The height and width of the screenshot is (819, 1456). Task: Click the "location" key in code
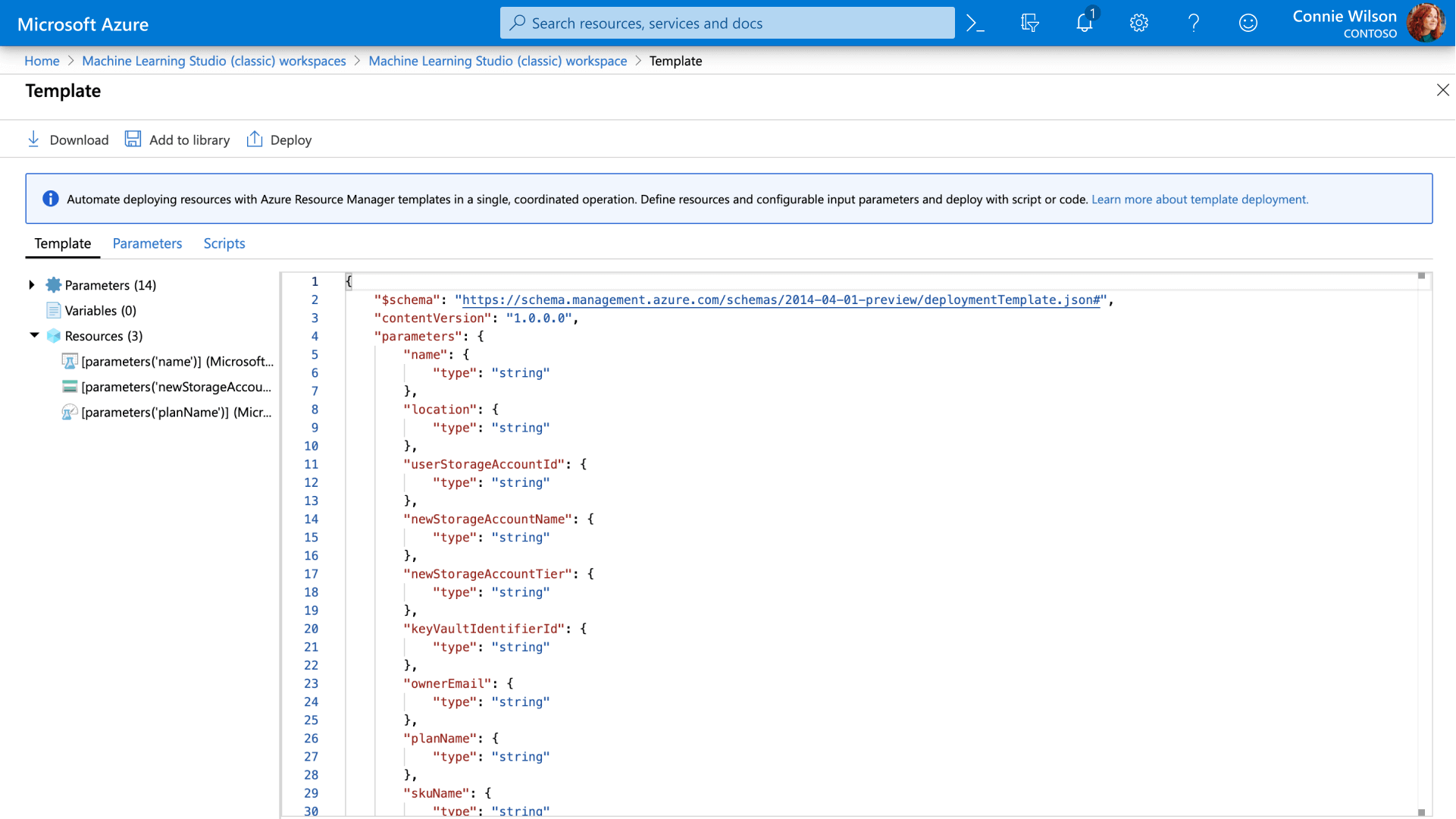tap(440, 409)
